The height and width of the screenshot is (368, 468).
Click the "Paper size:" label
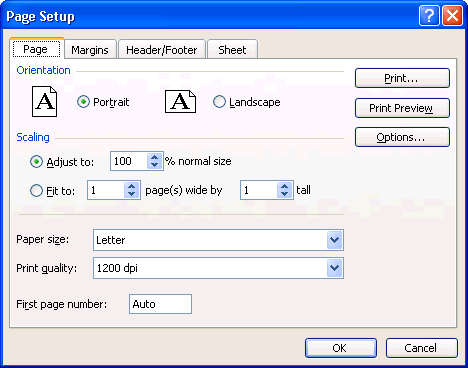[43, 239]
